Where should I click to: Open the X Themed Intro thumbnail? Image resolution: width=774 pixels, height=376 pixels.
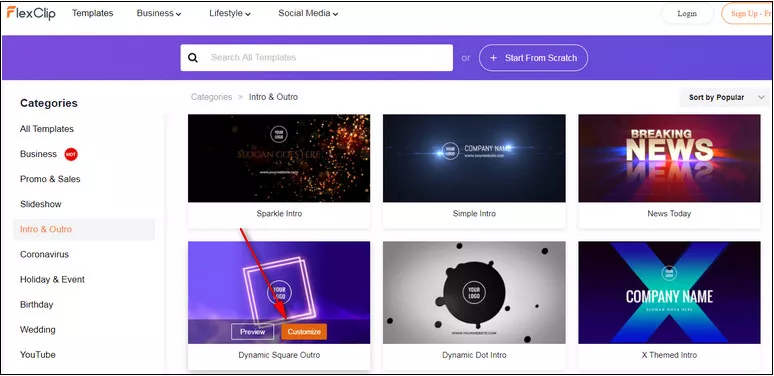[x=669, y=293]
